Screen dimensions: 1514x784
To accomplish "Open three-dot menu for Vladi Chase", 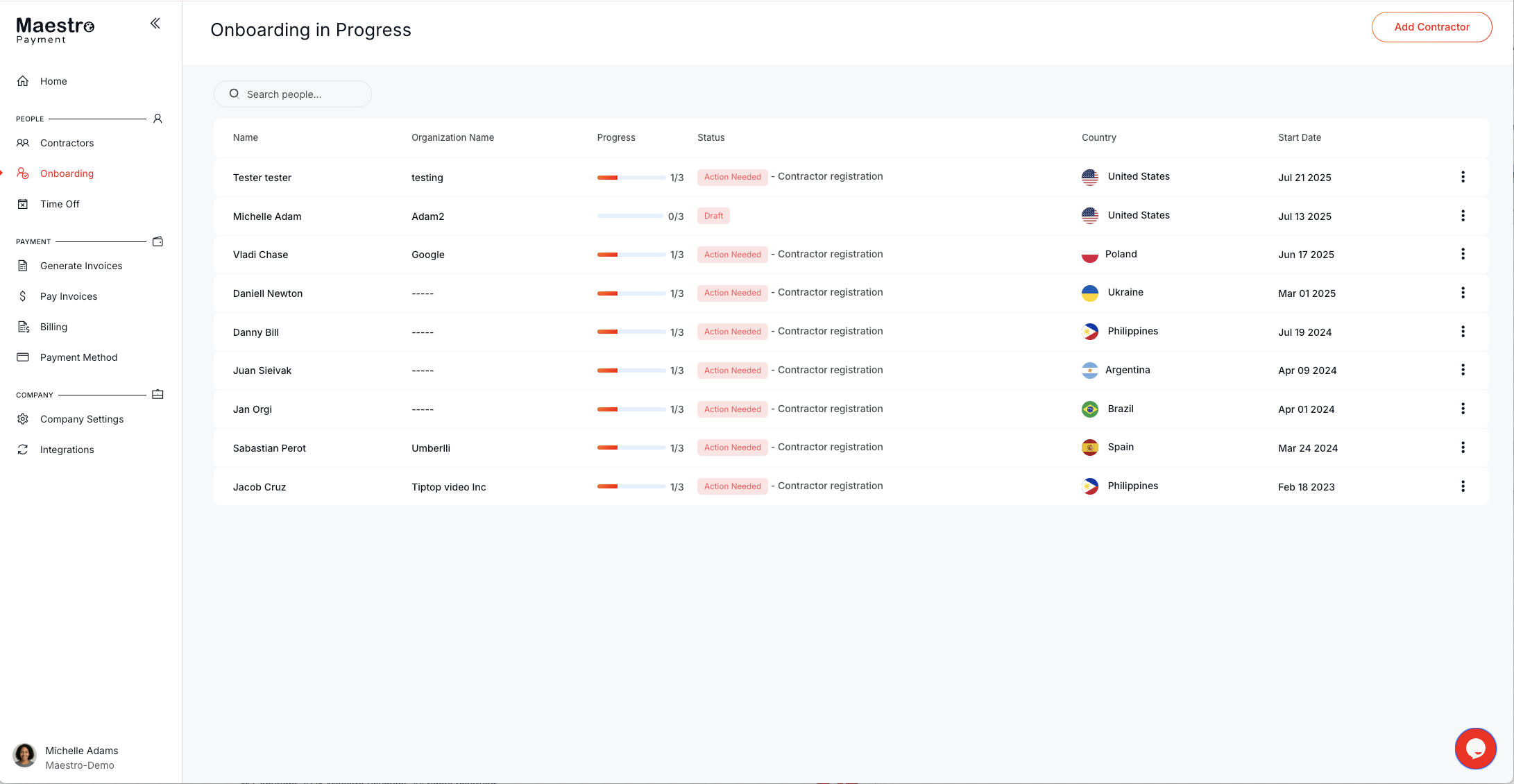I will click(x=1463, y=254).
